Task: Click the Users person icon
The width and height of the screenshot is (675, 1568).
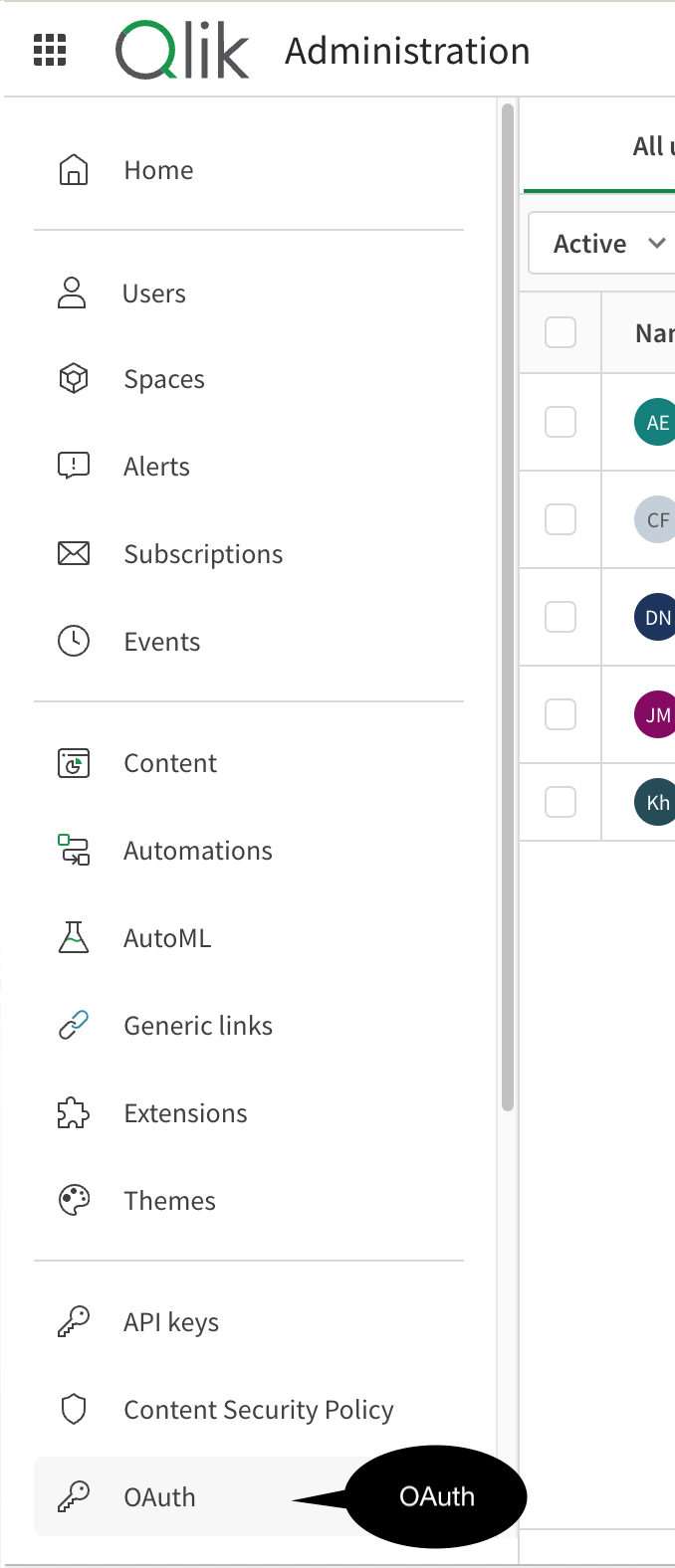Action: click(x=72, y=294)
